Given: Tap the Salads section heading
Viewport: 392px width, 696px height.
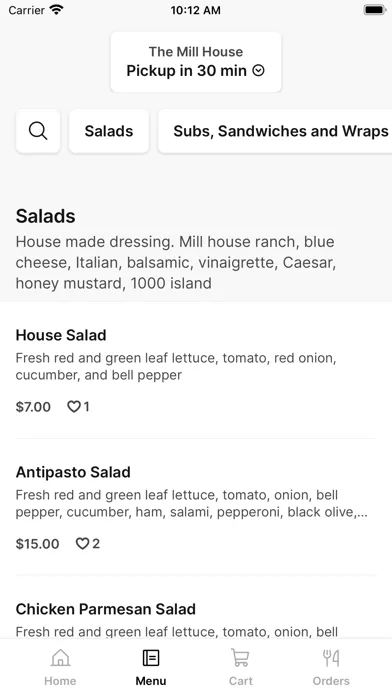Looking at the screenshot, I should (46, 216).
